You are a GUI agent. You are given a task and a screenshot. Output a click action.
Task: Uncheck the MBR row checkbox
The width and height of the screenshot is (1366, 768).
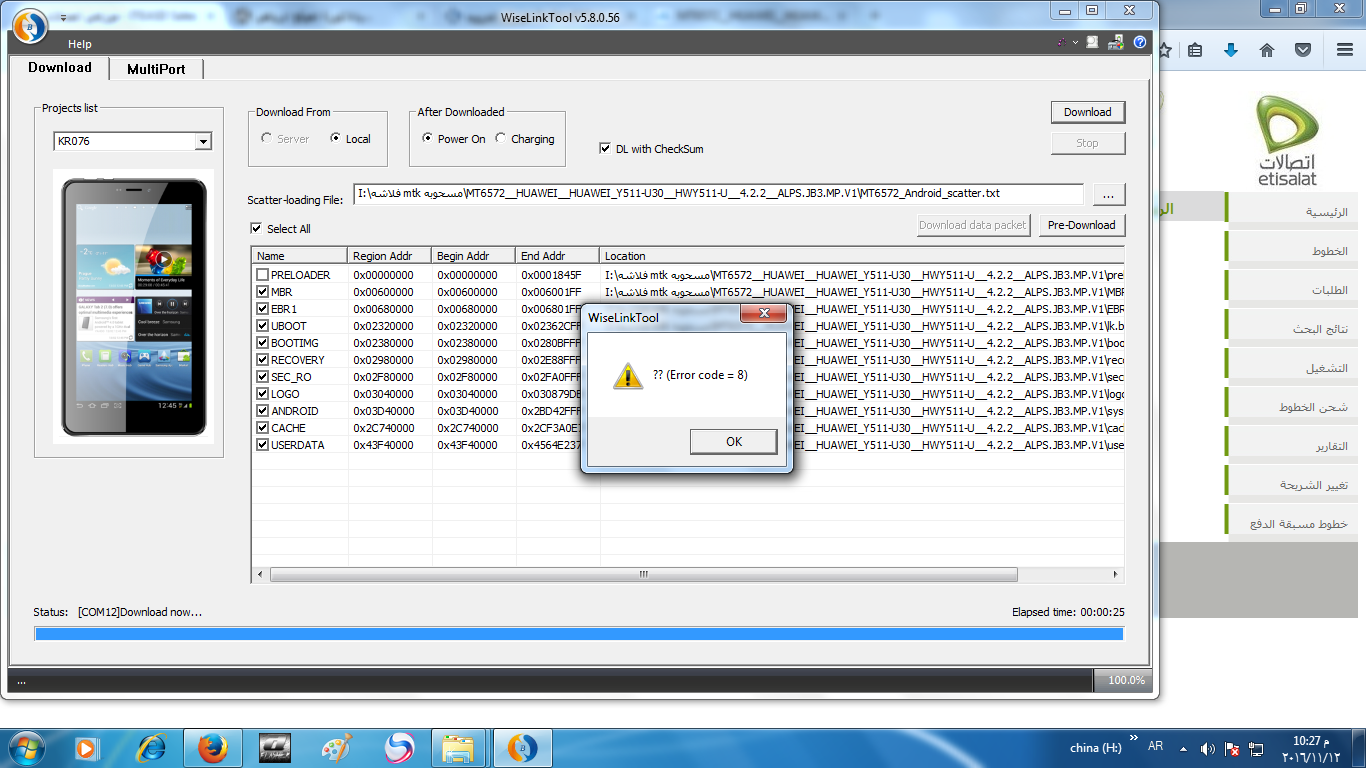point(262,292)
